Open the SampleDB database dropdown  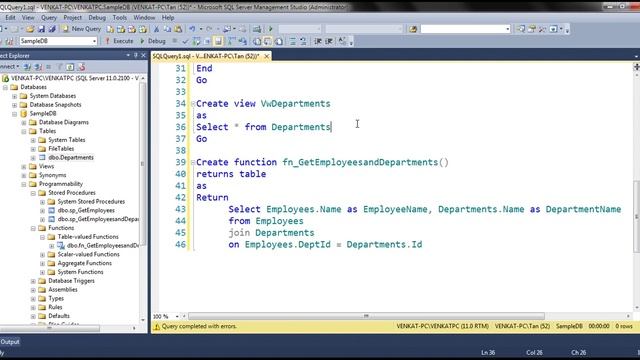[94, 41]
